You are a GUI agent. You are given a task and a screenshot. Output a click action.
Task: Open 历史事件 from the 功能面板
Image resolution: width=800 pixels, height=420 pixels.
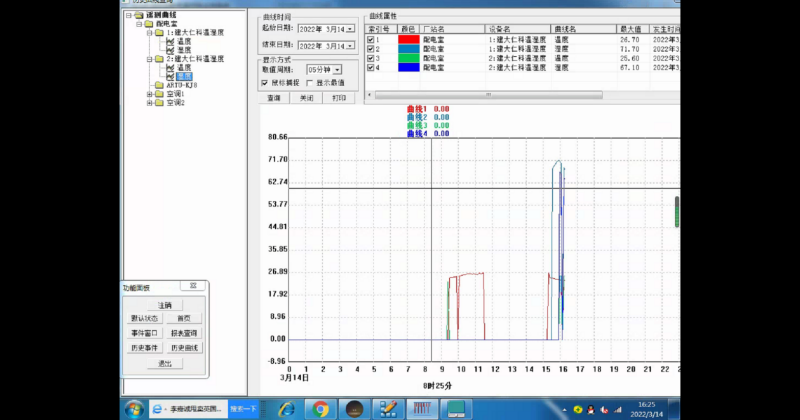point(144,348)
